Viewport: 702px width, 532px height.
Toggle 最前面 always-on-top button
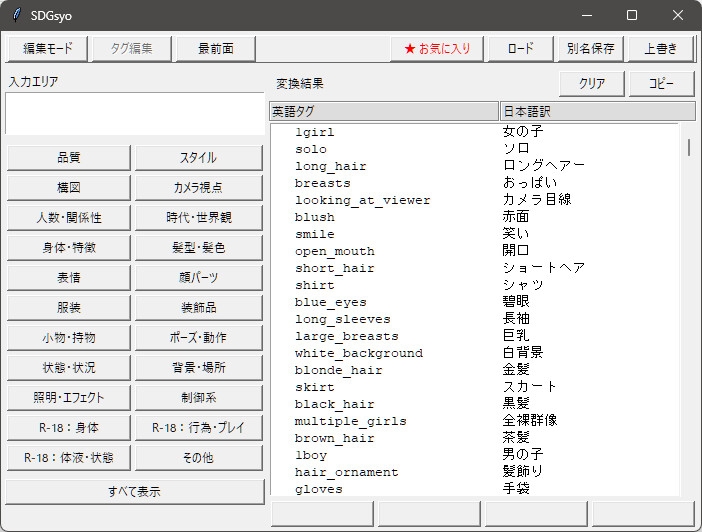(x=215, y=48)
